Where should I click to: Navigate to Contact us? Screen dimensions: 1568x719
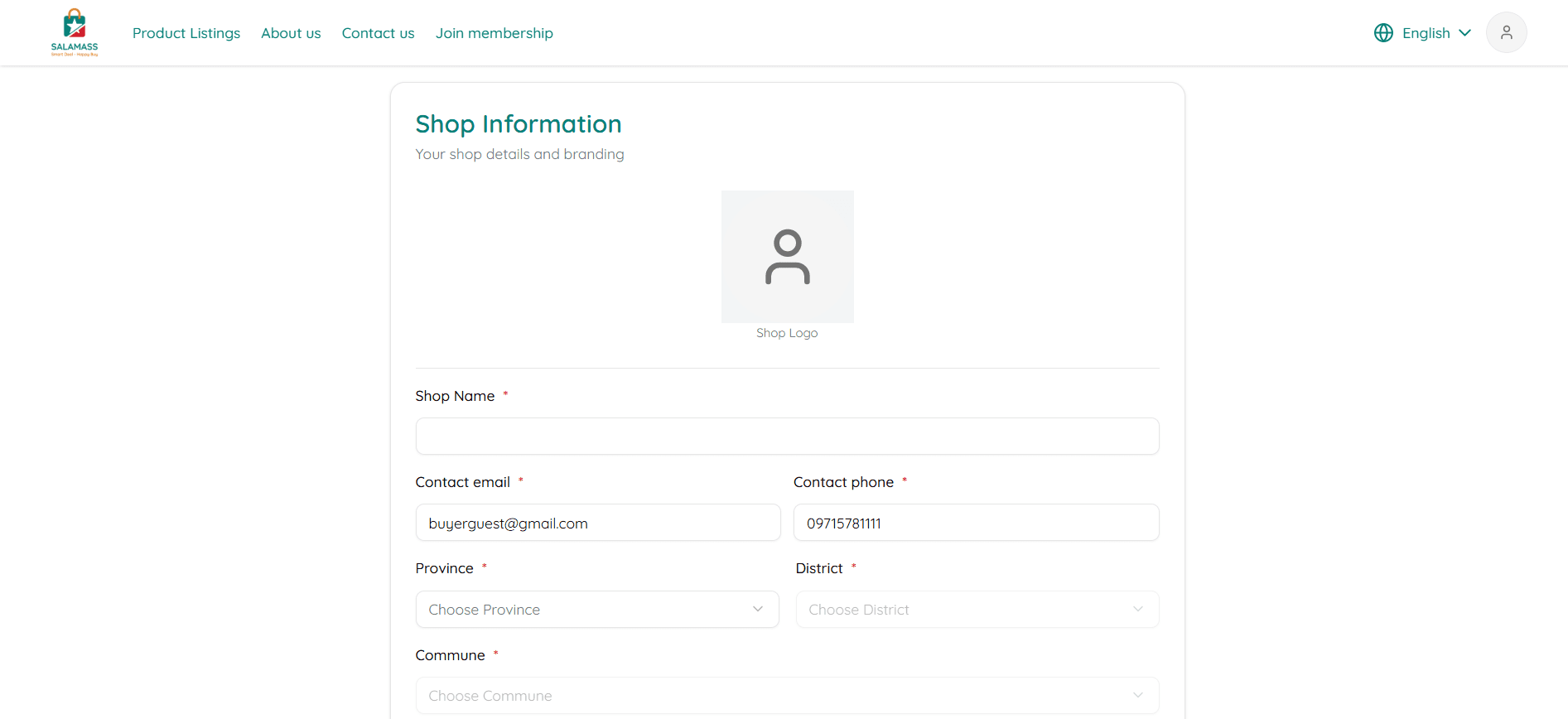coord(378,33)
